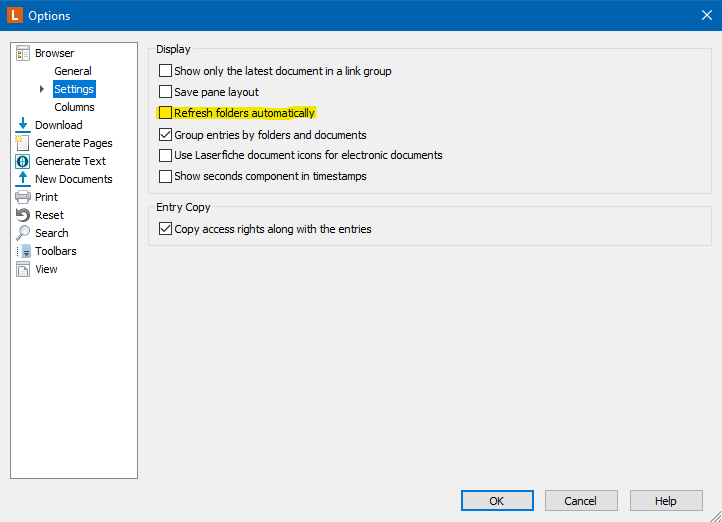Select General under Browser
722x522 pixels.
(x=73, y=71)
